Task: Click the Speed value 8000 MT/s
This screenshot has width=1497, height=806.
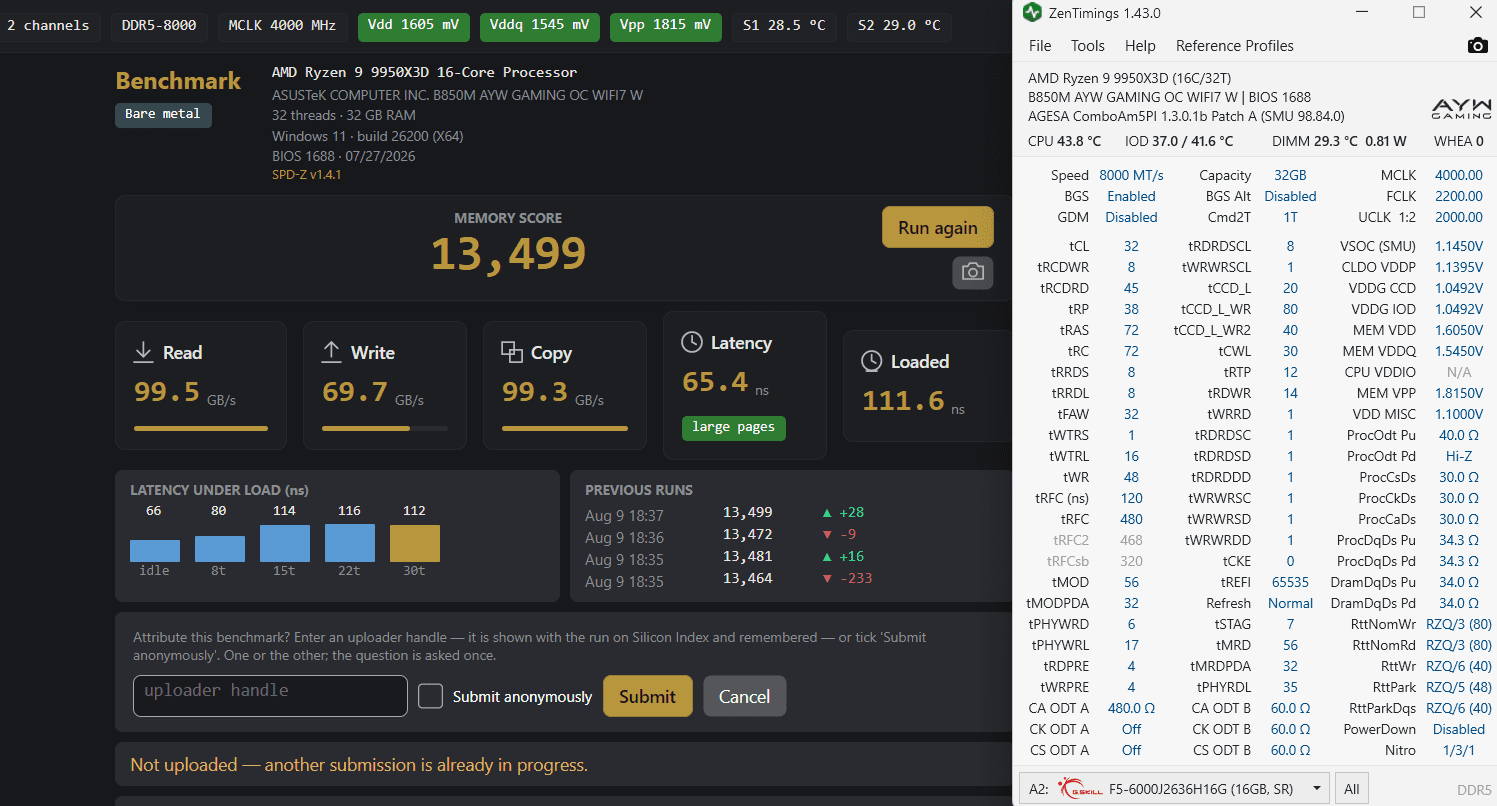Action: point(1131,175)
